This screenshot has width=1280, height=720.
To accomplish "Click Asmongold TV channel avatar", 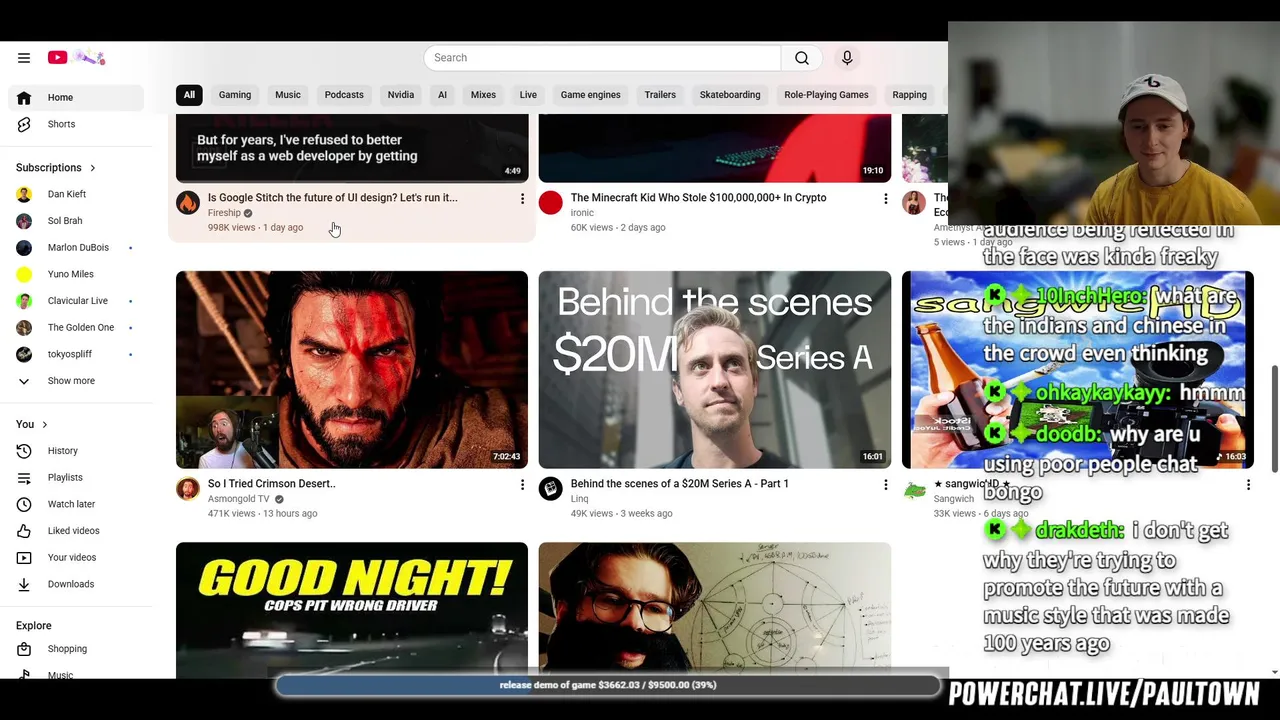I will coord(188,489).
